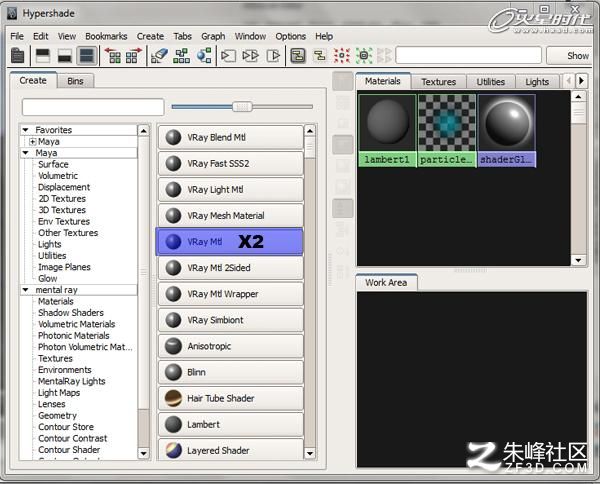Switch to the Bins tab
The image size is (600, 484).
click(75, 81)
